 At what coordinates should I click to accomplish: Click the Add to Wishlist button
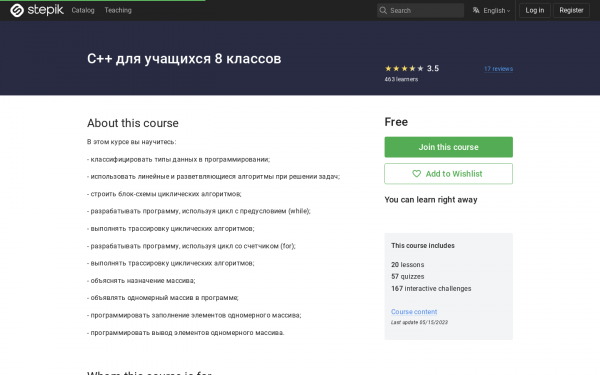[x=448, y=174]
